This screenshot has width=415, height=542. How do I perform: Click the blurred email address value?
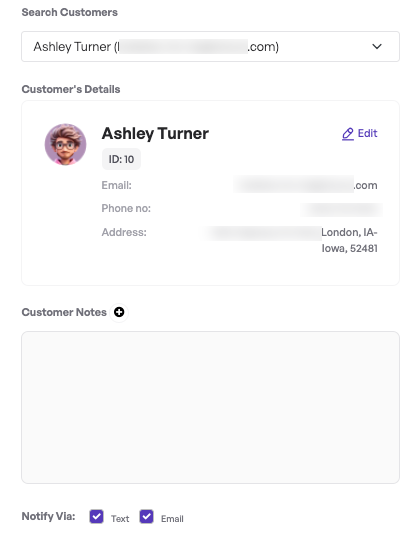click(x=305, y=185)
